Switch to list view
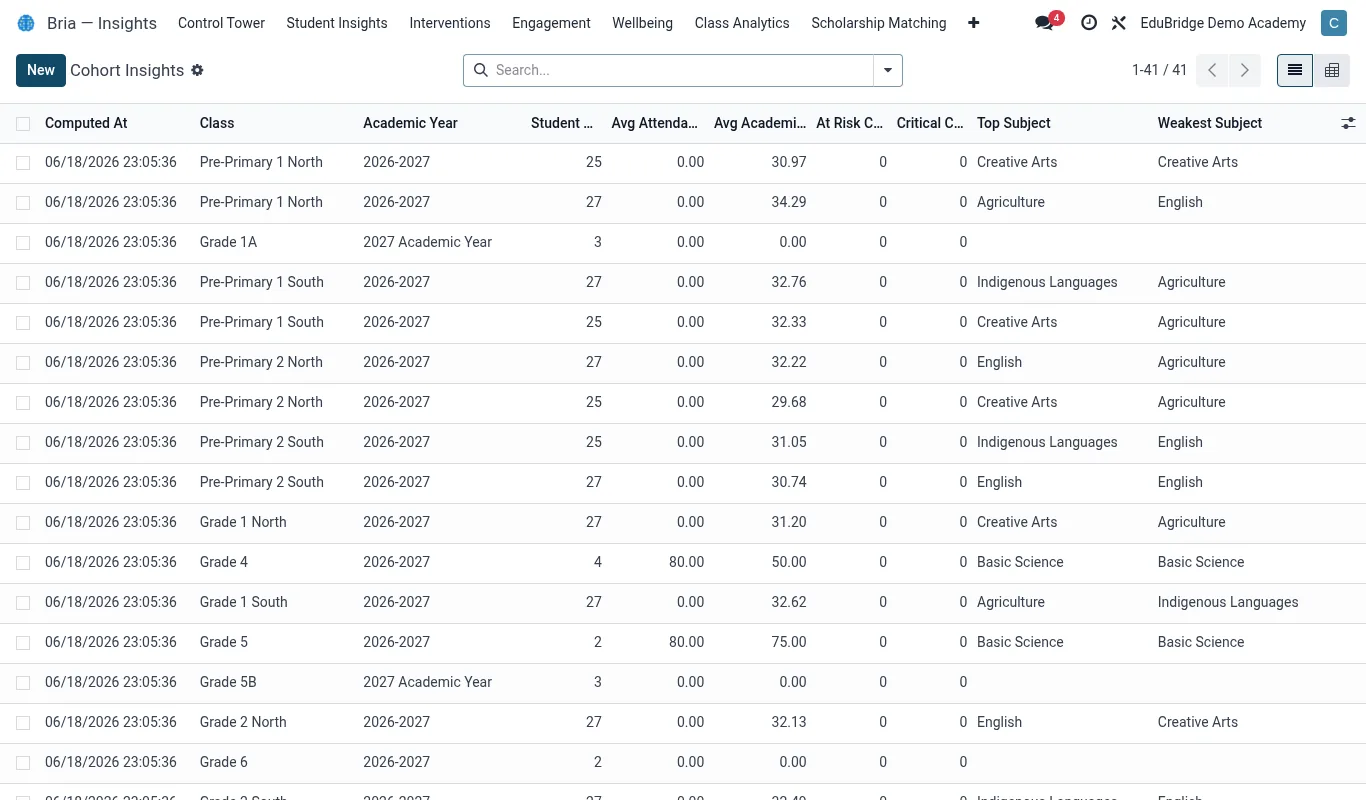Viewport: 1366px width, 800px height. 1295,70
